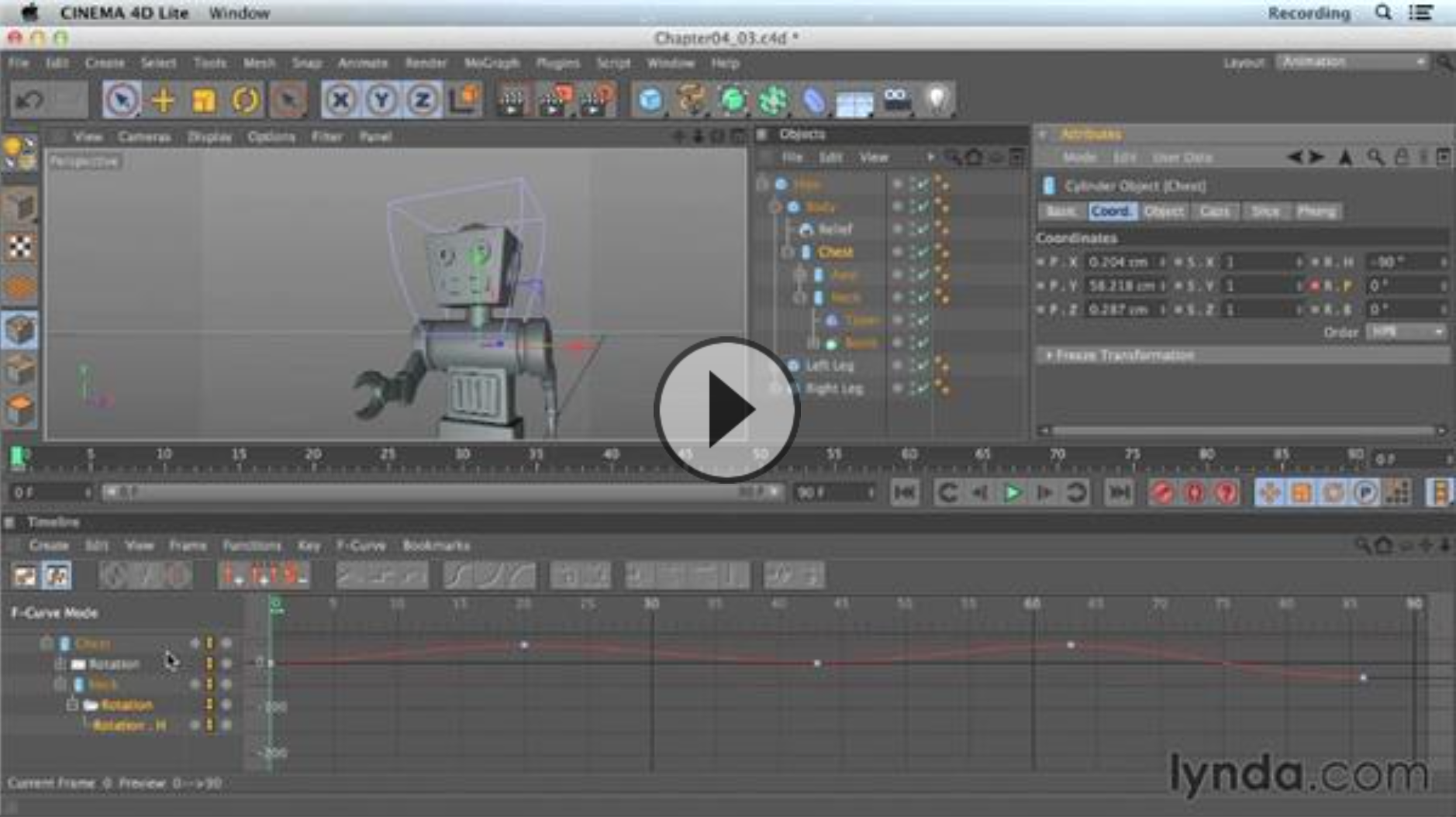Open the green array modeling icon
Viewport: 1456px width, 817px height.
tap(773, 100)
